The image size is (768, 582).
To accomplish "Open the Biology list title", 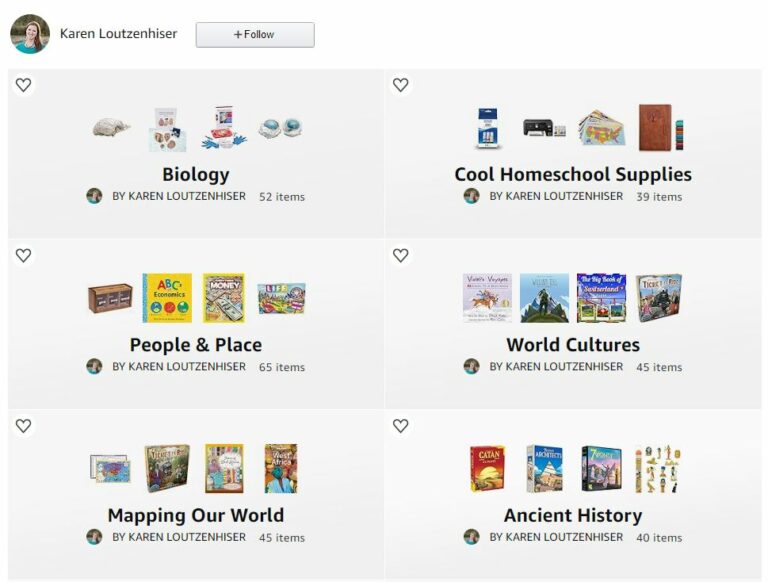I will tap(196, 175).
